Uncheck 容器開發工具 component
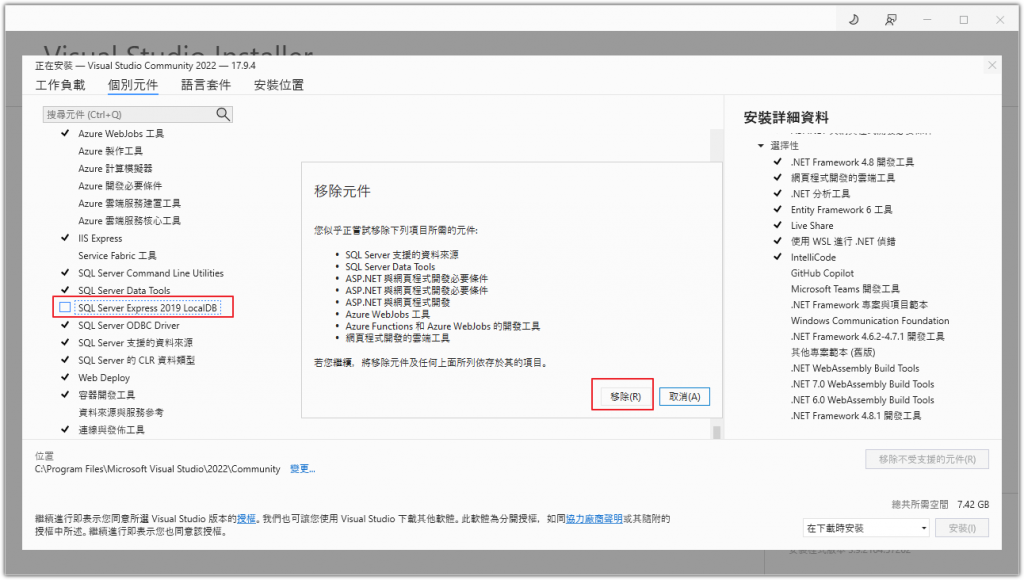1024x580 pixels. tap(65, 395)
